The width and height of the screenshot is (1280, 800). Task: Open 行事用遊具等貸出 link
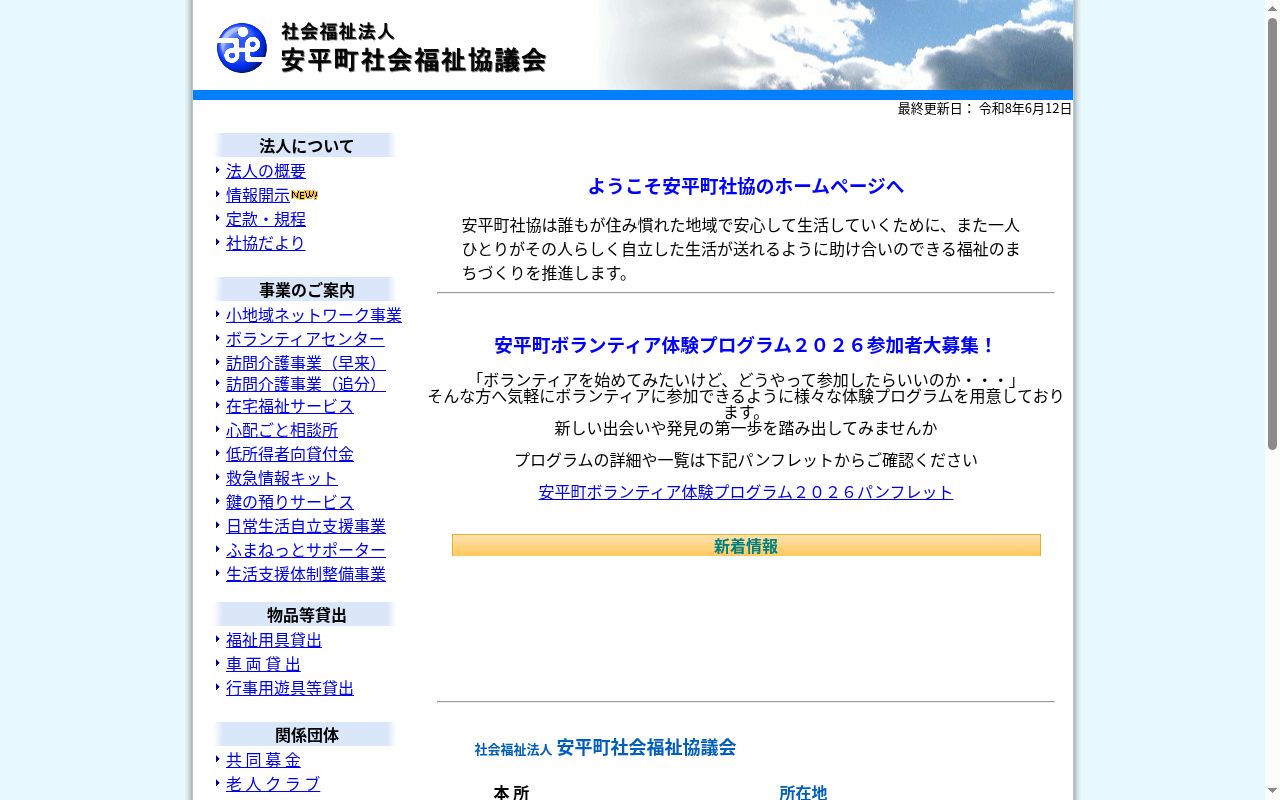290,688
